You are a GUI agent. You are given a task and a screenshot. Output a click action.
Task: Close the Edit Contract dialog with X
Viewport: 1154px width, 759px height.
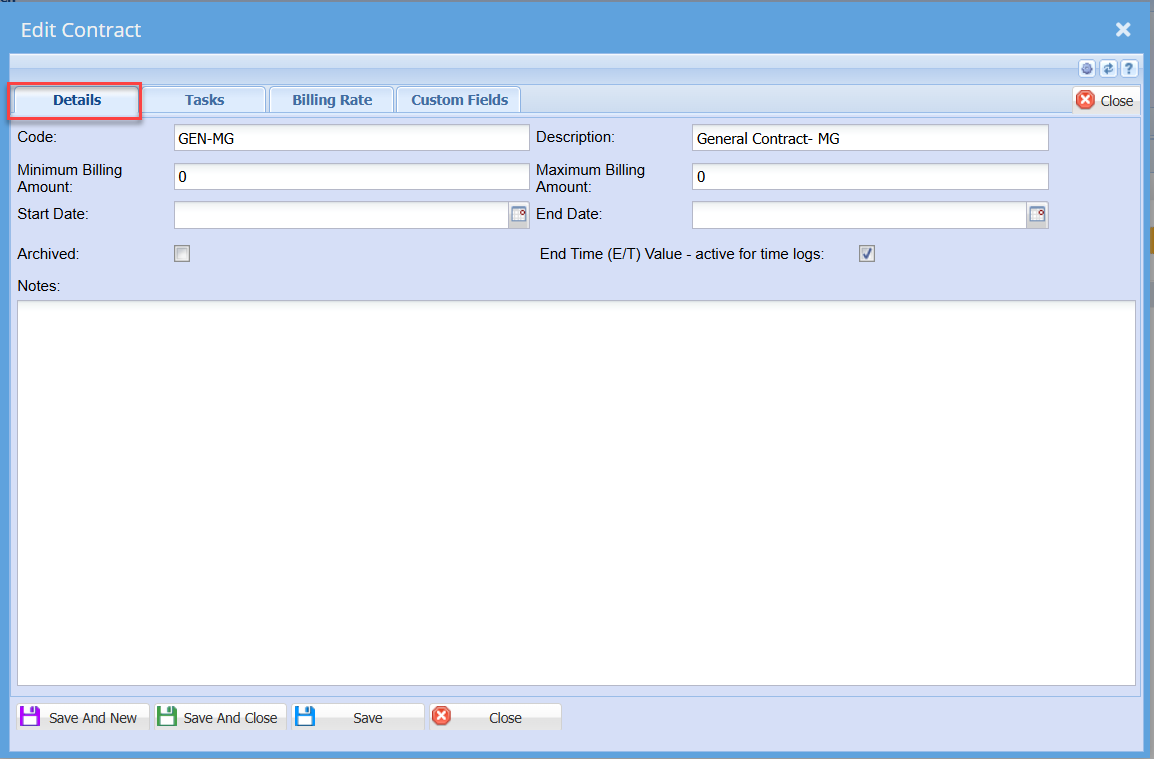pos(1123,29)
